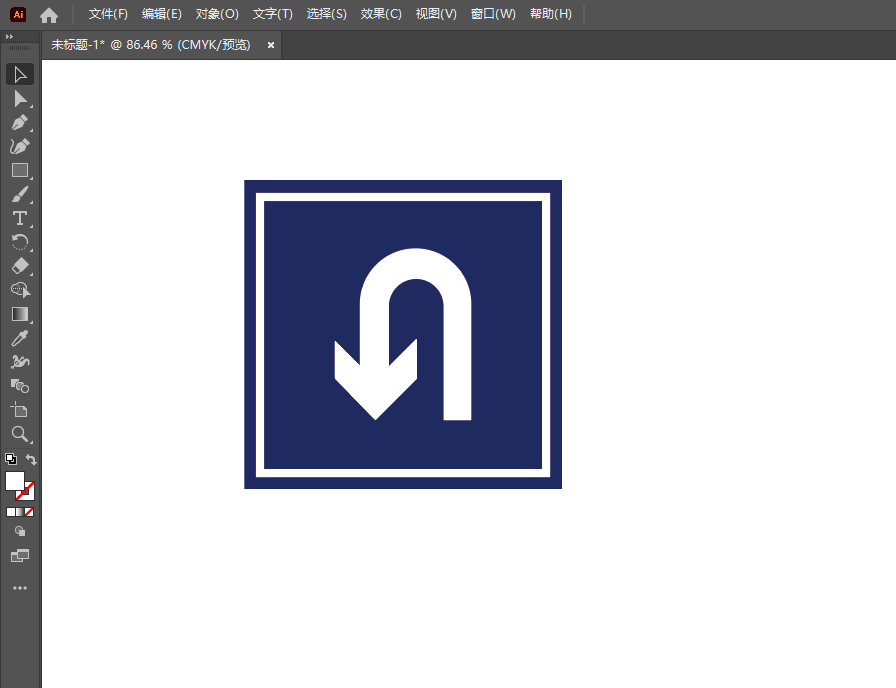Click the Stroke box showing none

pos(29,495)
